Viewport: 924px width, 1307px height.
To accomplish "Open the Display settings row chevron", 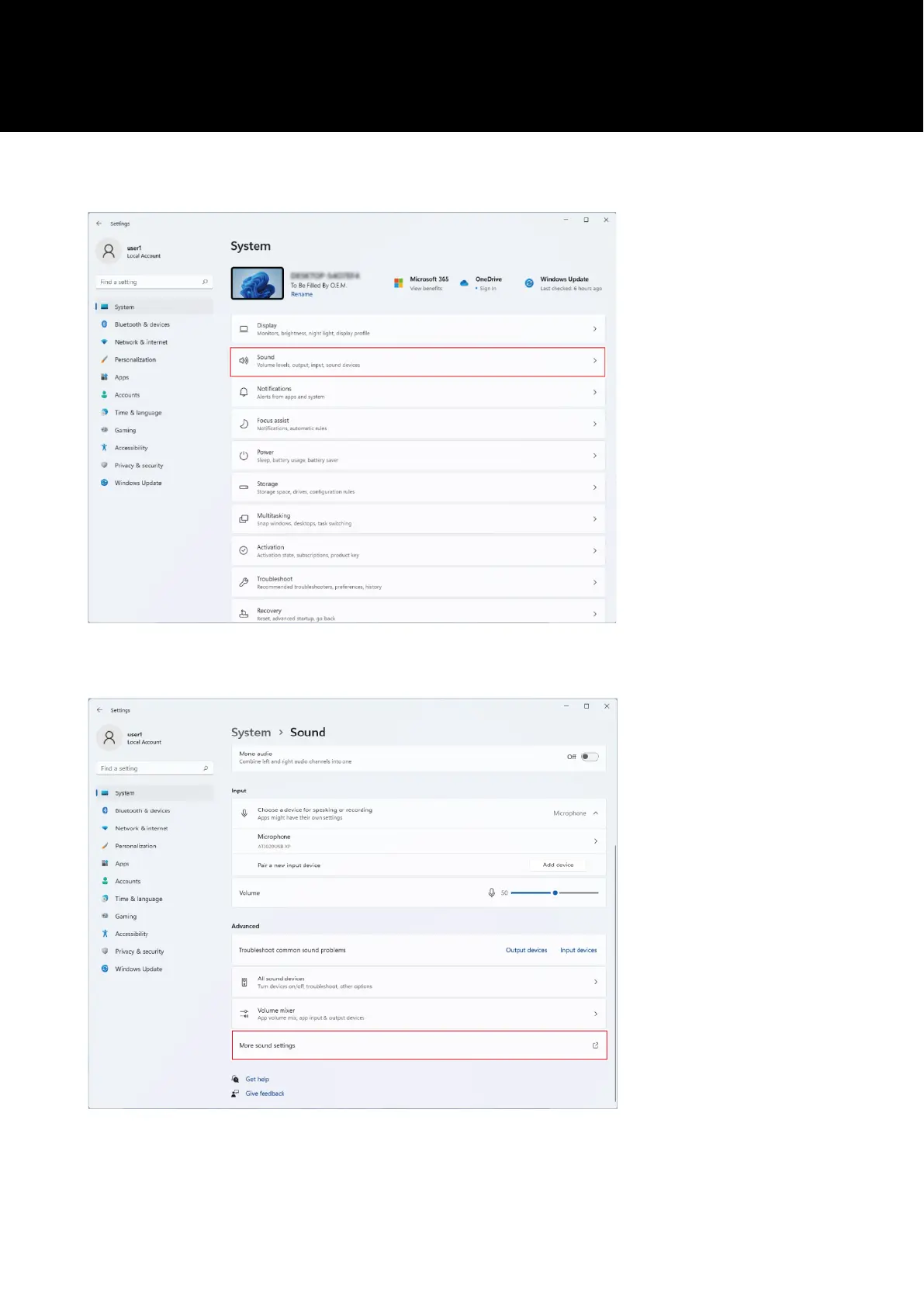I will click(x=595, y=329).
